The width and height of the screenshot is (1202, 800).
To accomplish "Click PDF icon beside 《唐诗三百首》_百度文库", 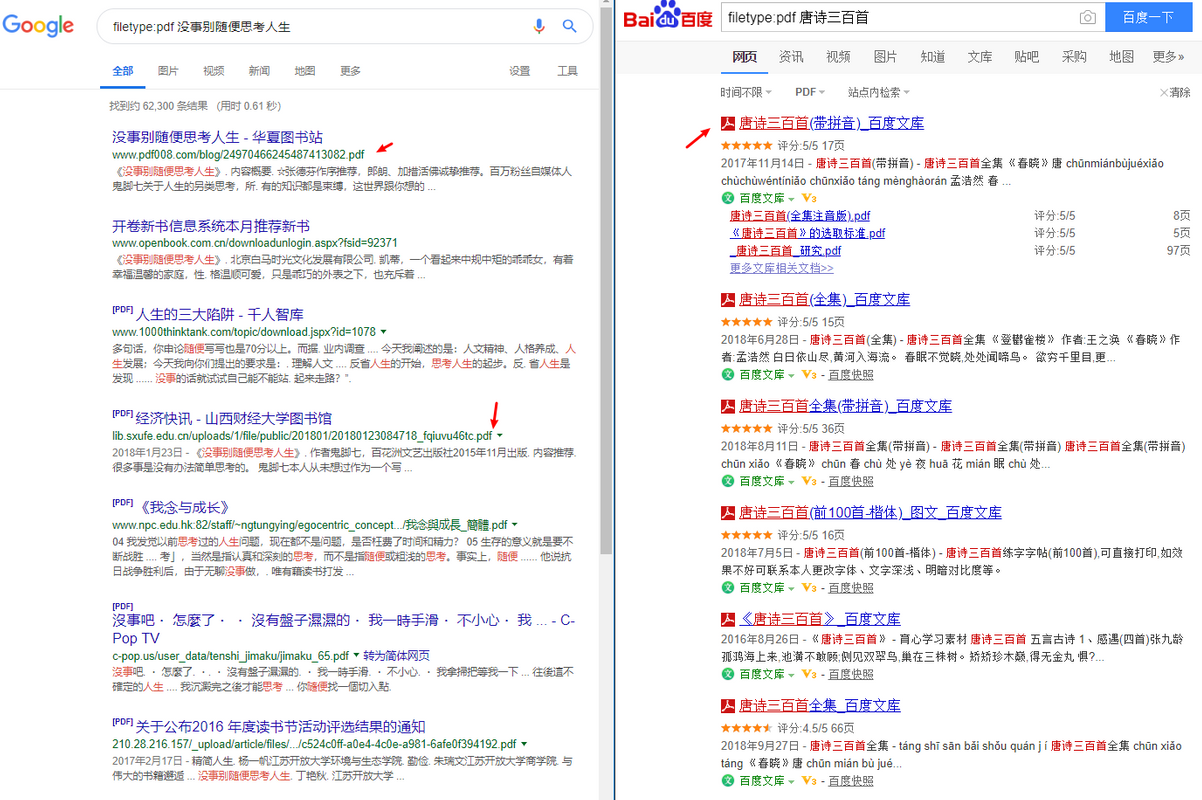I will [728, 620].
